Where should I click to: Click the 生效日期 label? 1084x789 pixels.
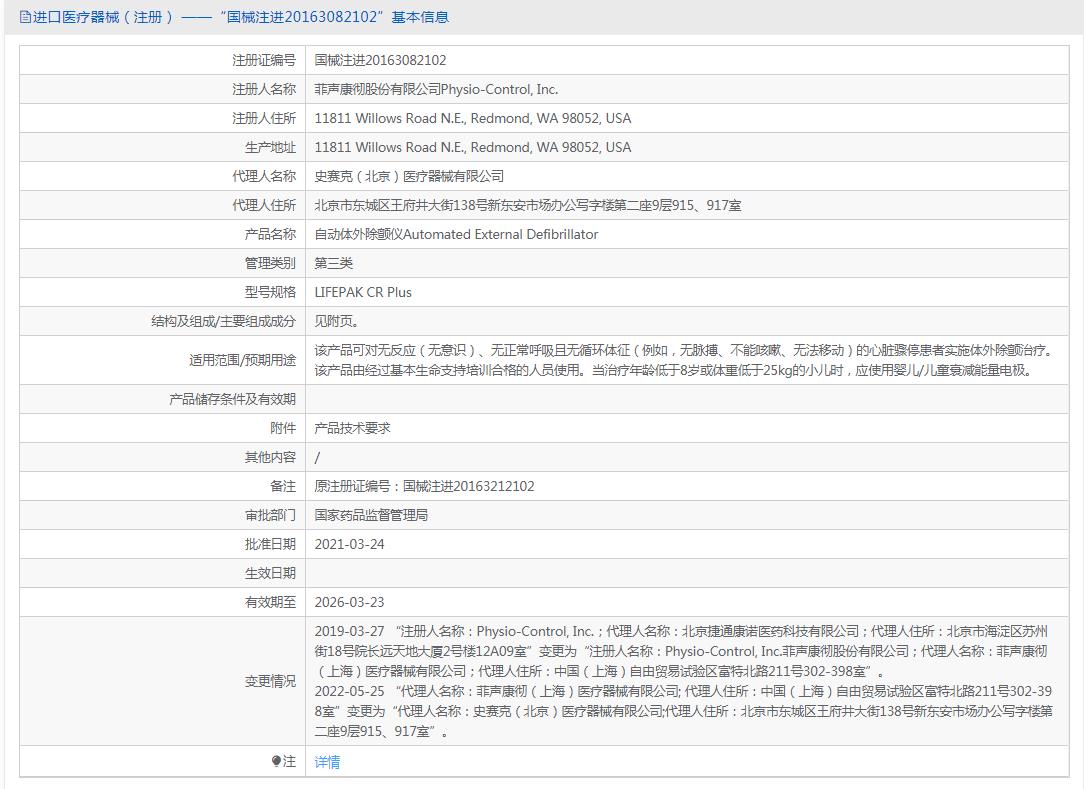click(270, 573)
